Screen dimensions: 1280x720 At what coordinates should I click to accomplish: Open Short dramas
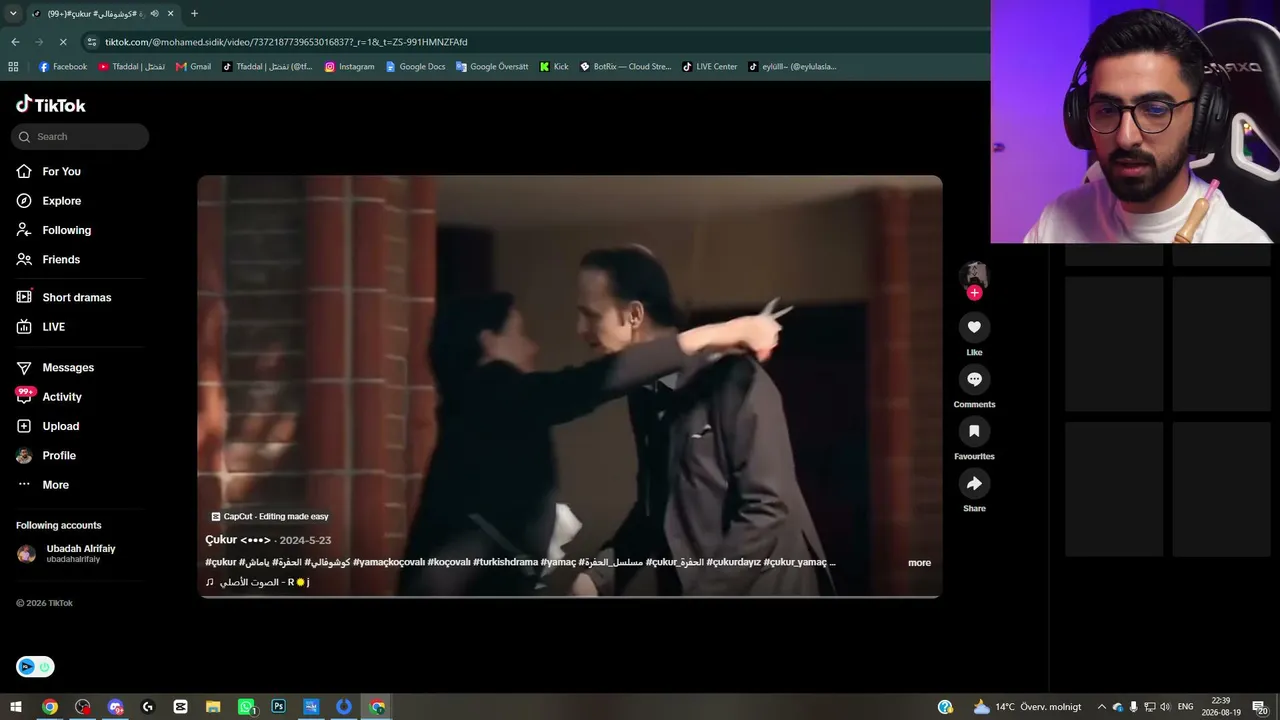64,297
